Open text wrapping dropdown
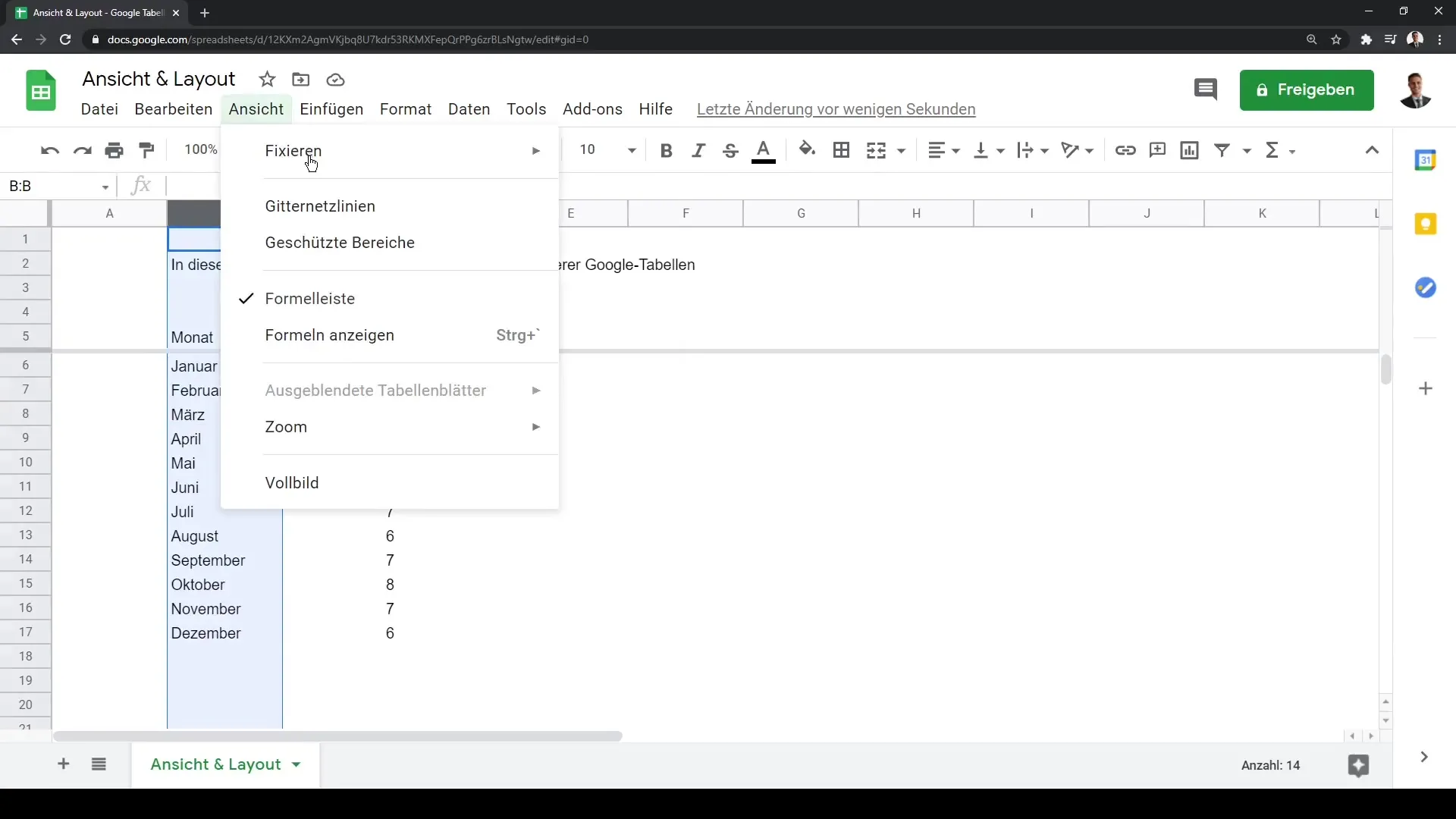 1033,150
